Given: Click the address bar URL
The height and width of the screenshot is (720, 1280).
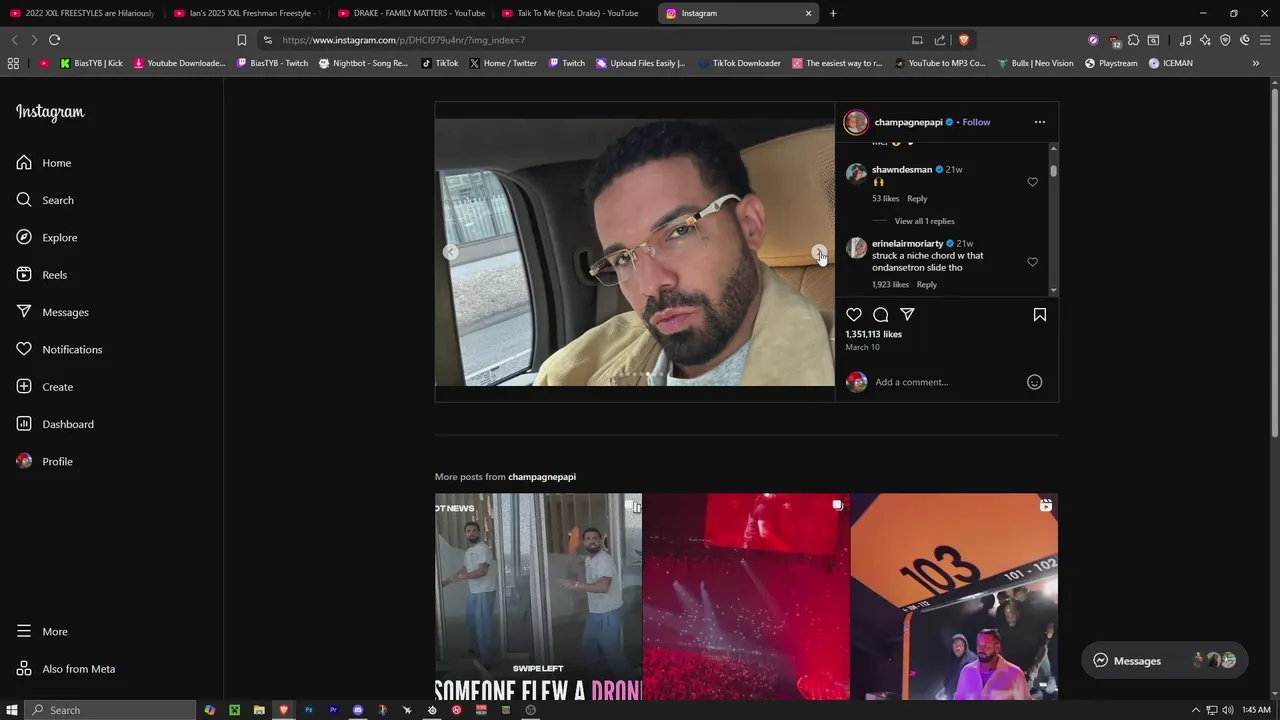Looking at the screenshot, I should tap(403, 40).
